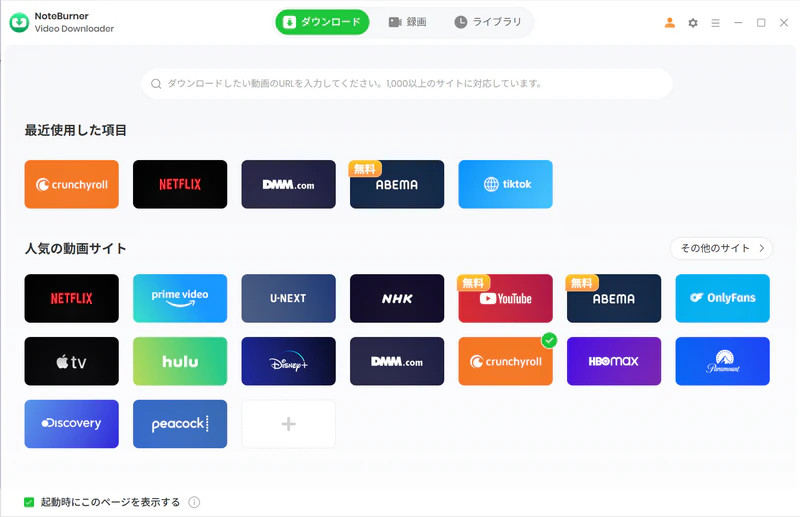Screen dimensions: 800x517
Task: Switch to the ダウンロード tab
Action: (322, 22)
